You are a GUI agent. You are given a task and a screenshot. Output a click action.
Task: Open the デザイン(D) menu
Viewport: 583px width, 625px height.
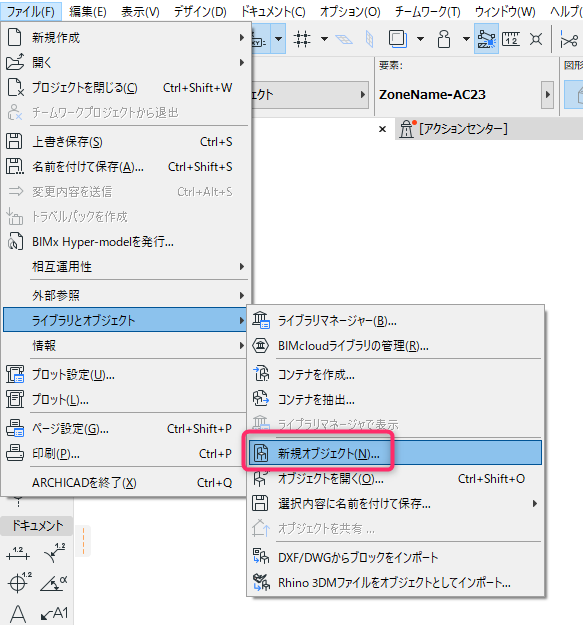pos(200,12)
